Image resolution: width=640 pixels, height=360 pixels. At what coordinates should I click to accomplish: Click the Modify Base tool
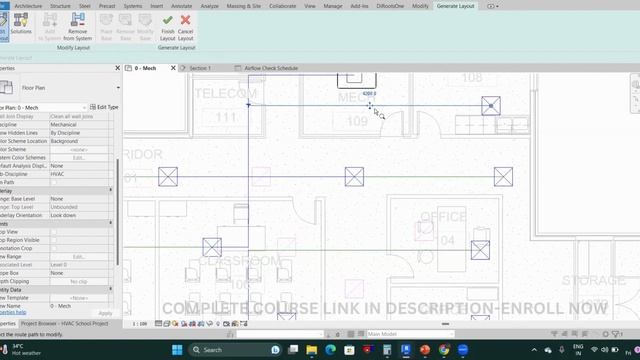click(x=145, y=27)
